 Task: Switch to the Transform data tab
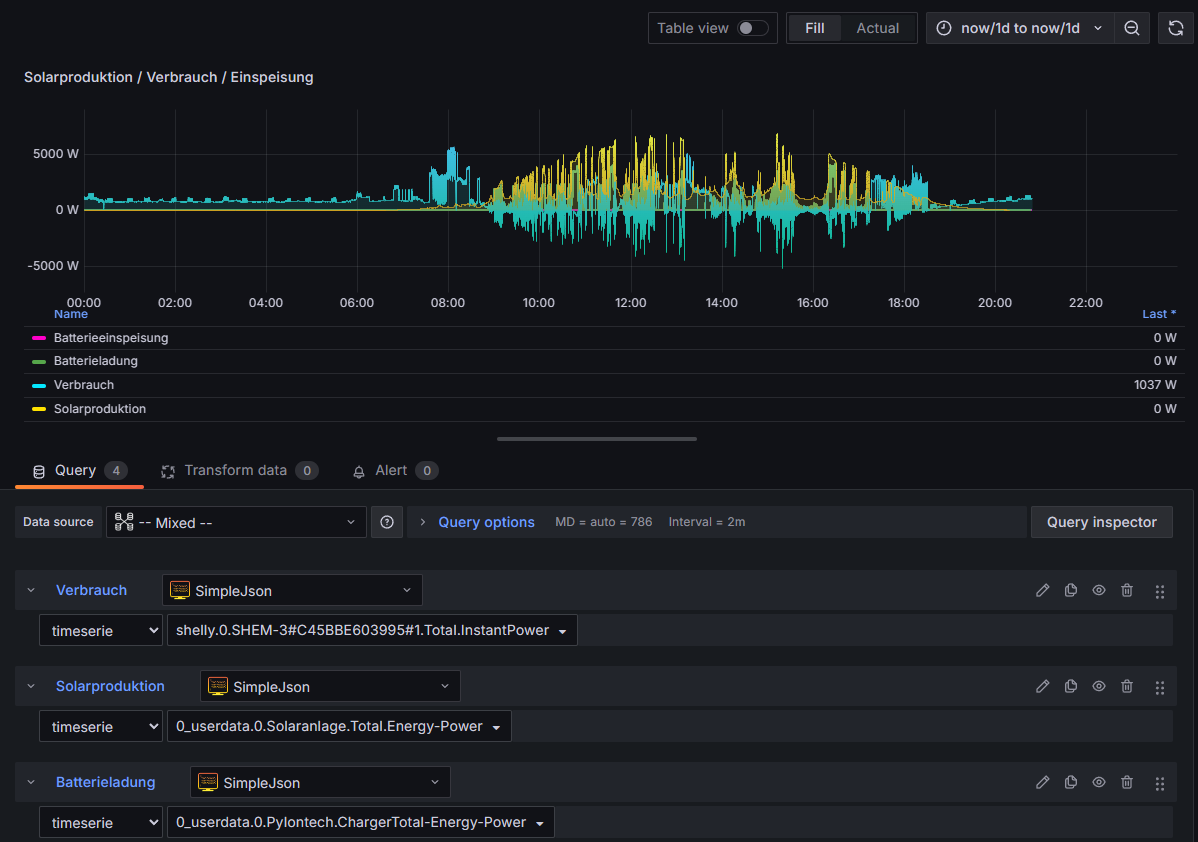click(235, 470)
